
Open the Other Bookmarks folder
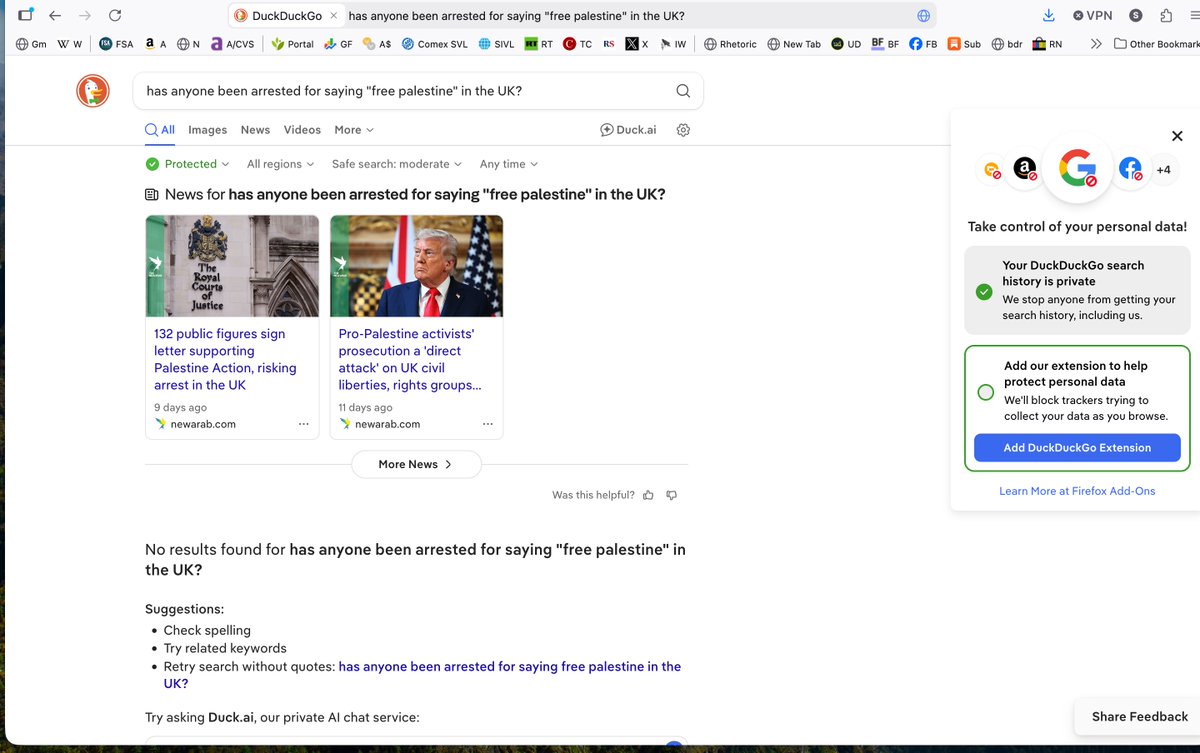[1156, 44]
